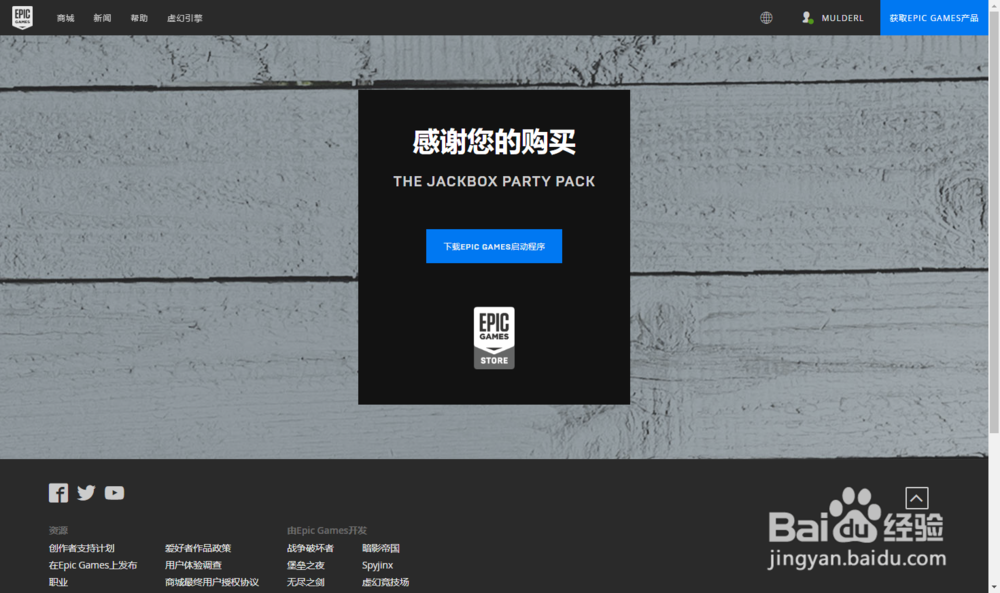
Task: Click the 下载EPIC GAMES启动程序 button
Action: pos(494,246)
